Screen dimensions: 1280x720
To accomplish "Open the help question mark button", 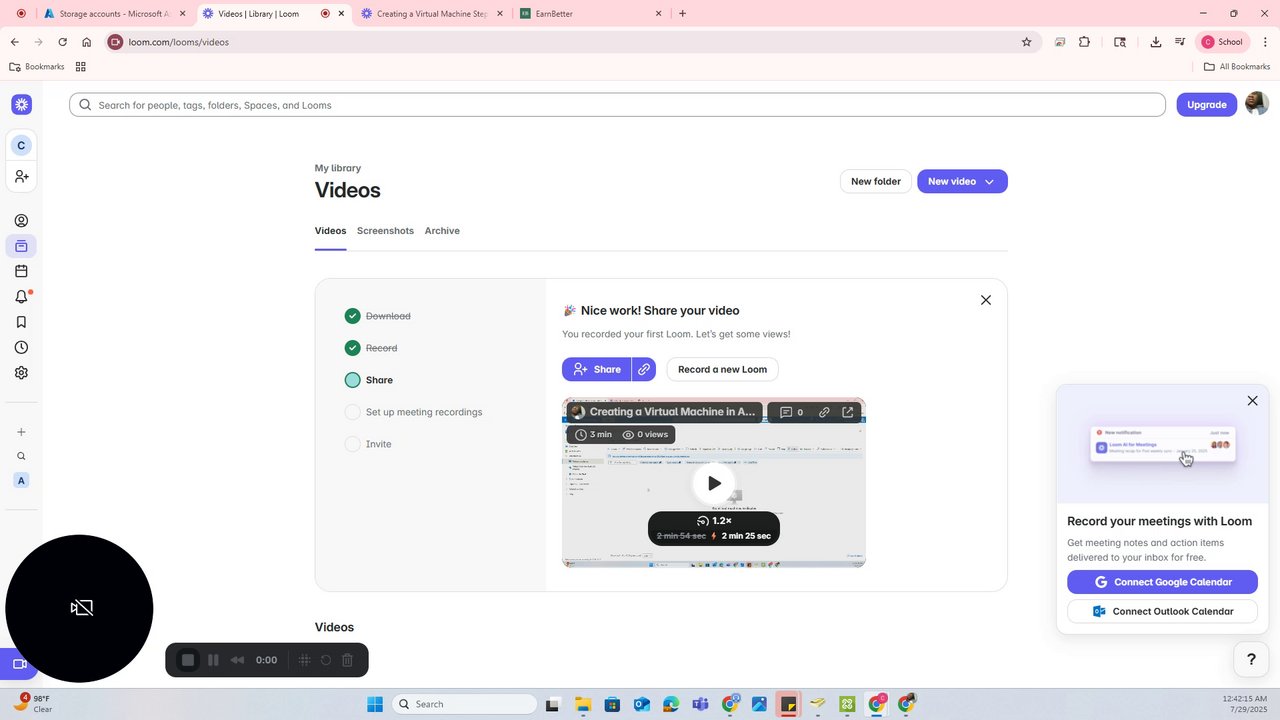I will point(1250,659).
